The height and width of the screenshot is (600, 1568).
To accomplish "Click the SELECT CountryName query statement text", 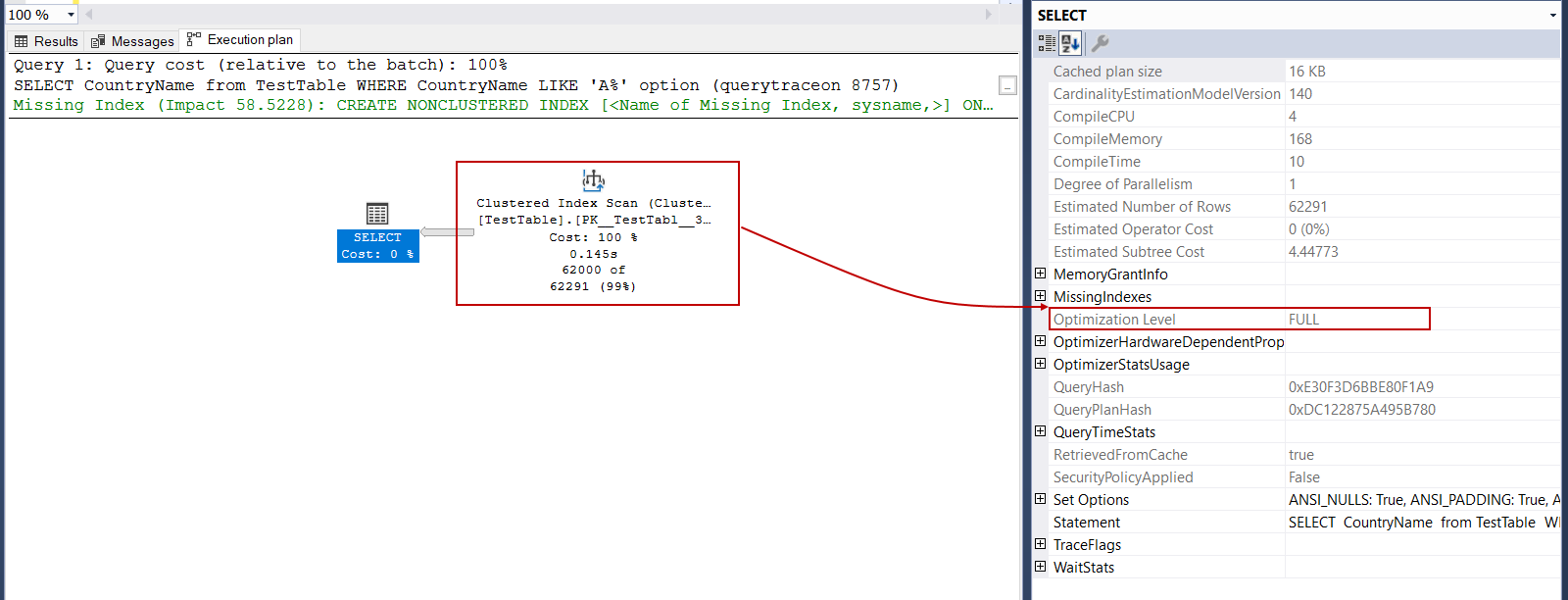I will [x=456, y=85].
